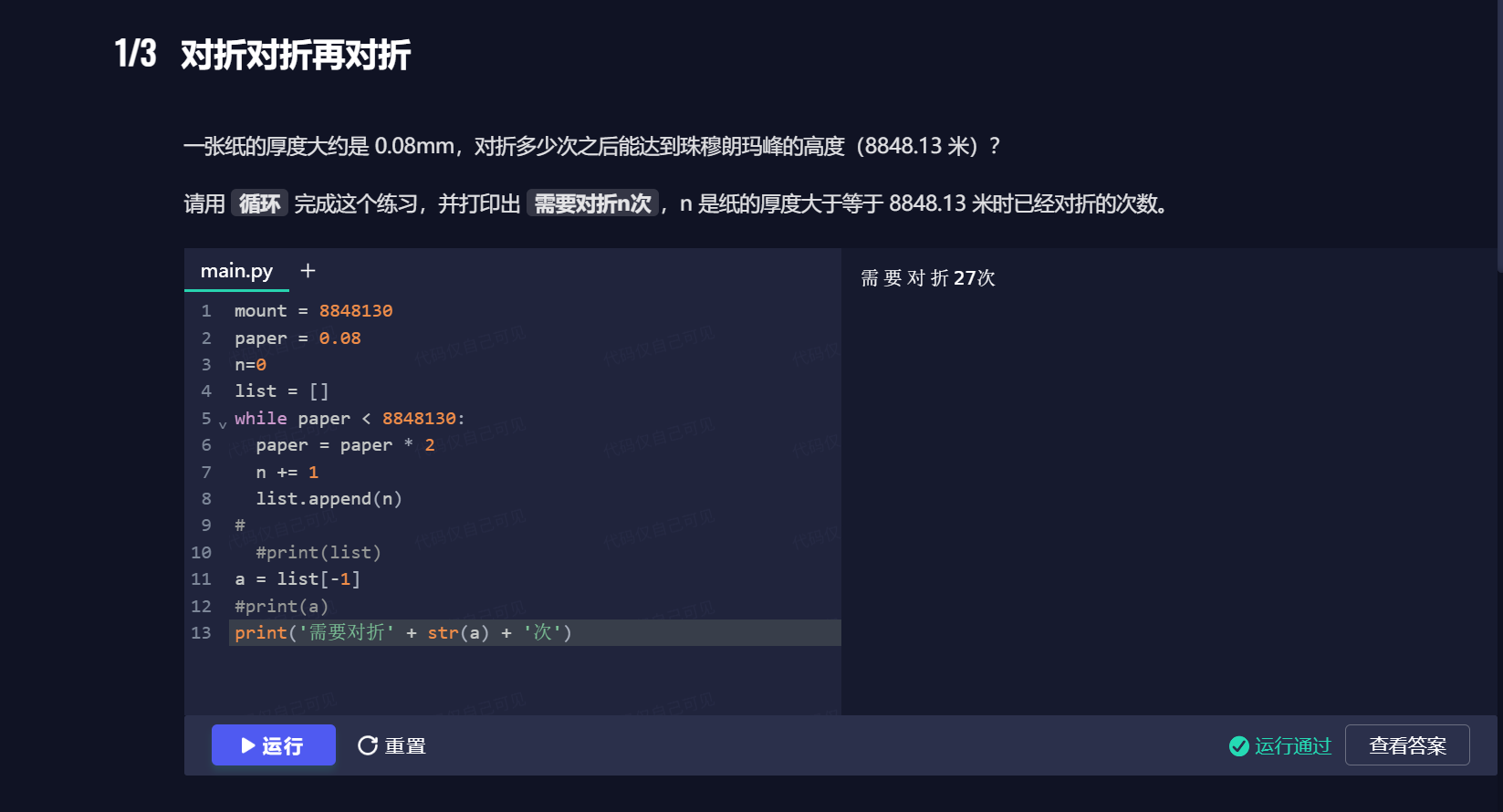Click the highlighted phrase '需要对折n次'
Screen dimensions: 1503x812
pos(592,203)
